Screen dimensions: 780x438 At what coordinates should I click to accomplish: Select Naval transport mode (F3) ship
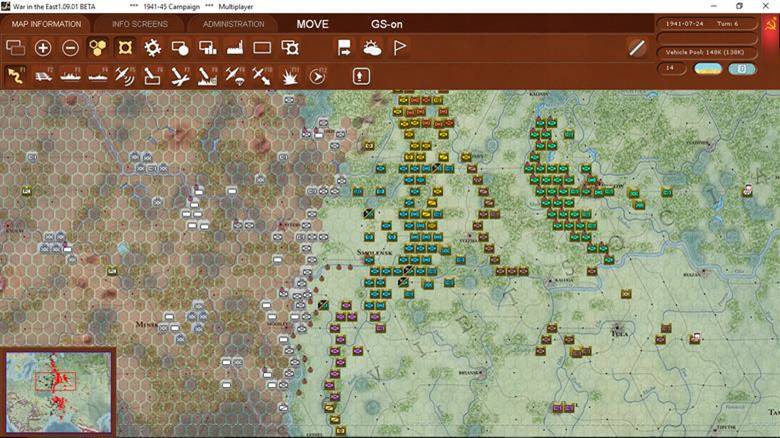click(70, 76)
